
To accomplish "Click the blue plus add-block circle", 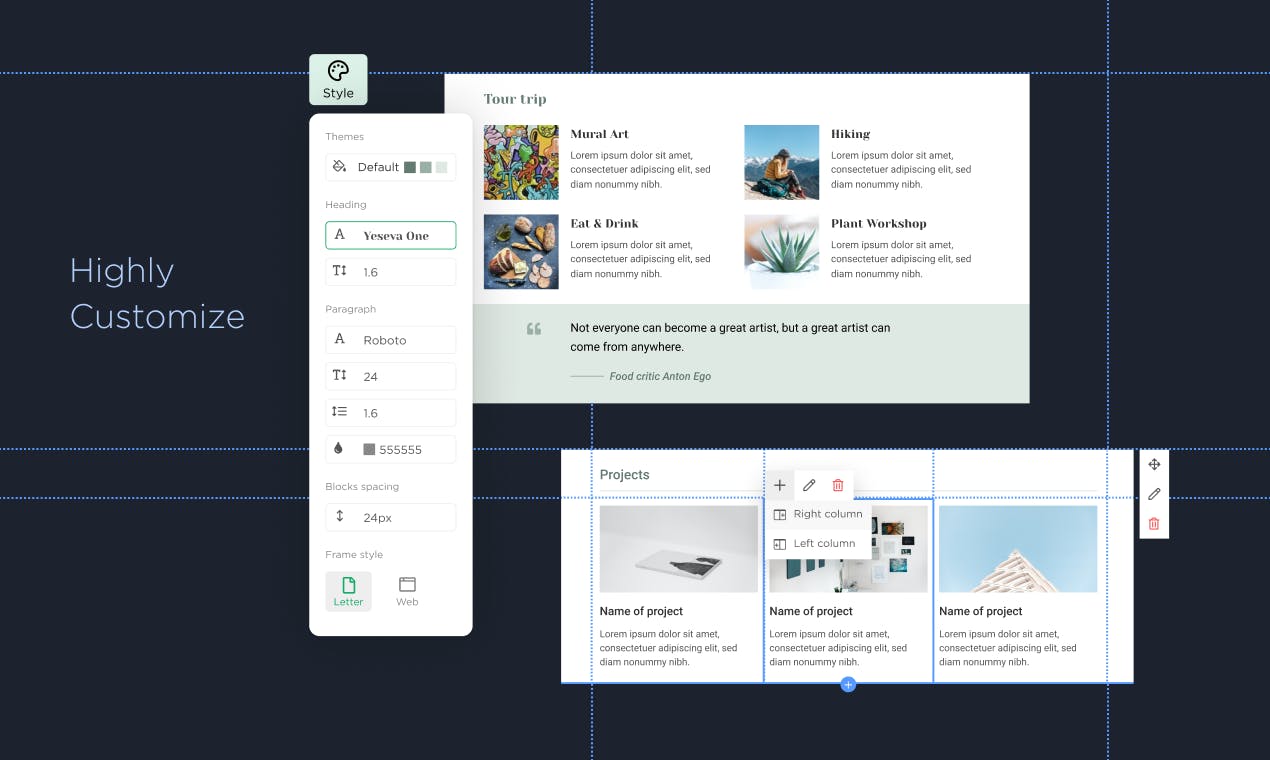I will point(848,685).
